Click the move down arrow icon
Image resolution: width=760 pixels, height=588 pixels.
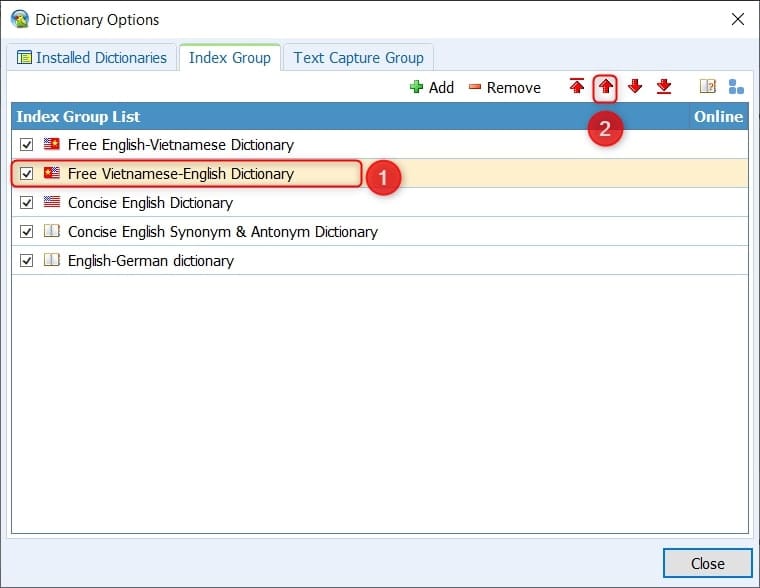tap(634, 87)
